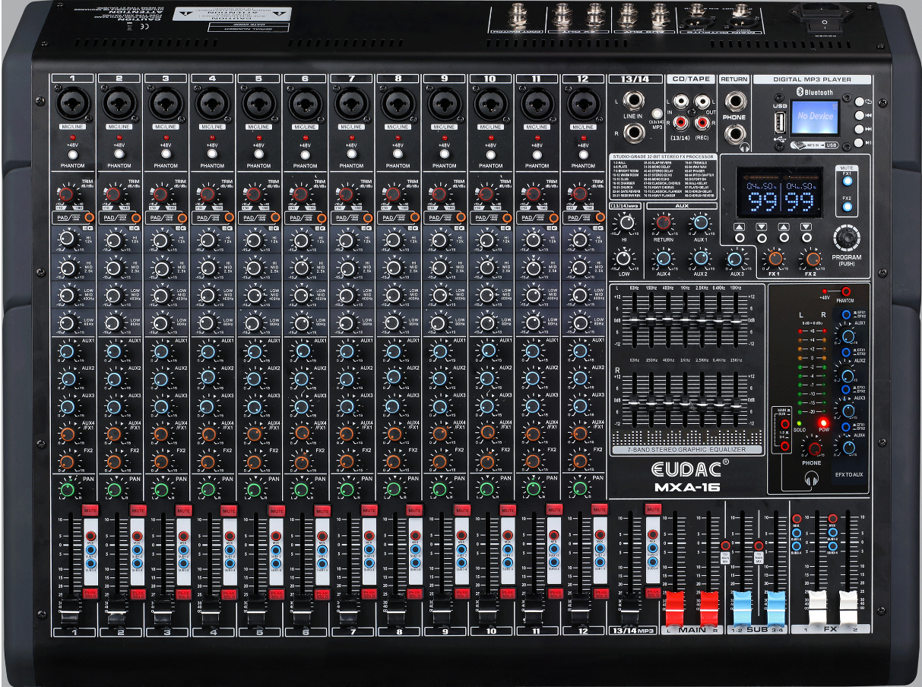Click the red MAIN L fader
The image size is (922, 687).
point(674,609)
